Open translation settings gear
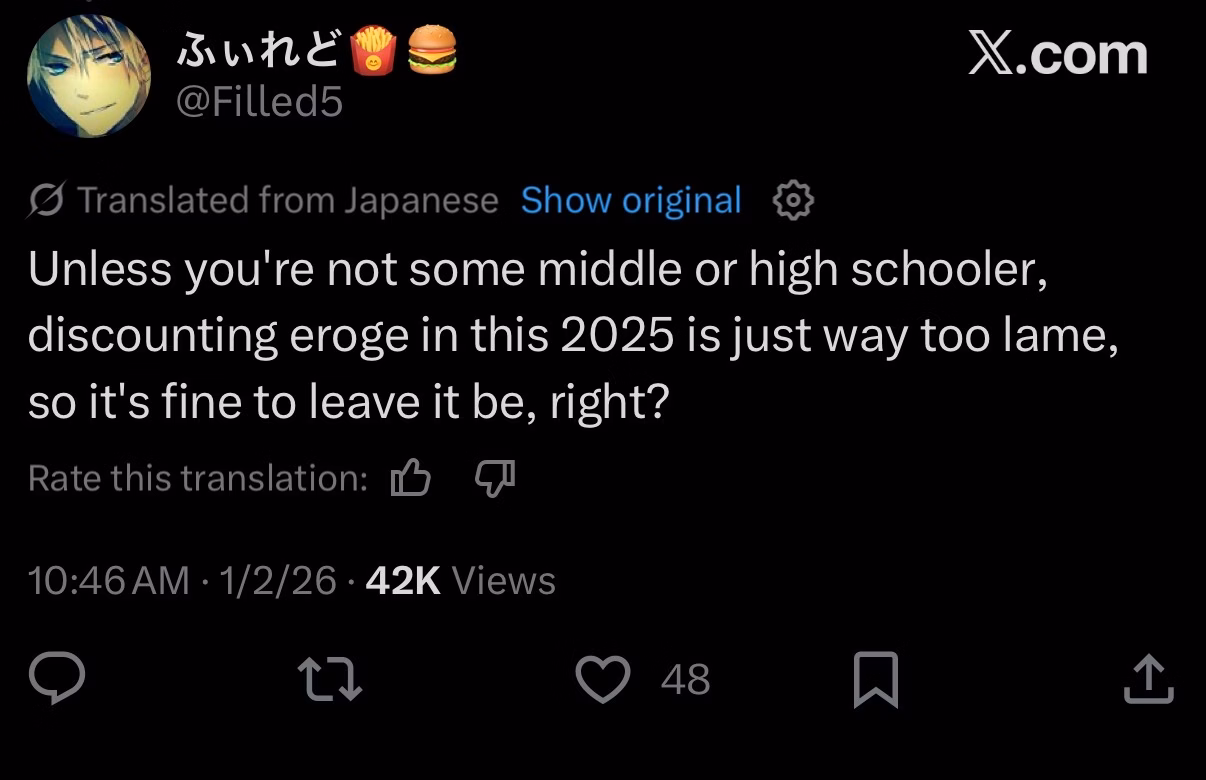Image resolution: width=1206 pixels, height=780 pixels. tap(793, 201)
